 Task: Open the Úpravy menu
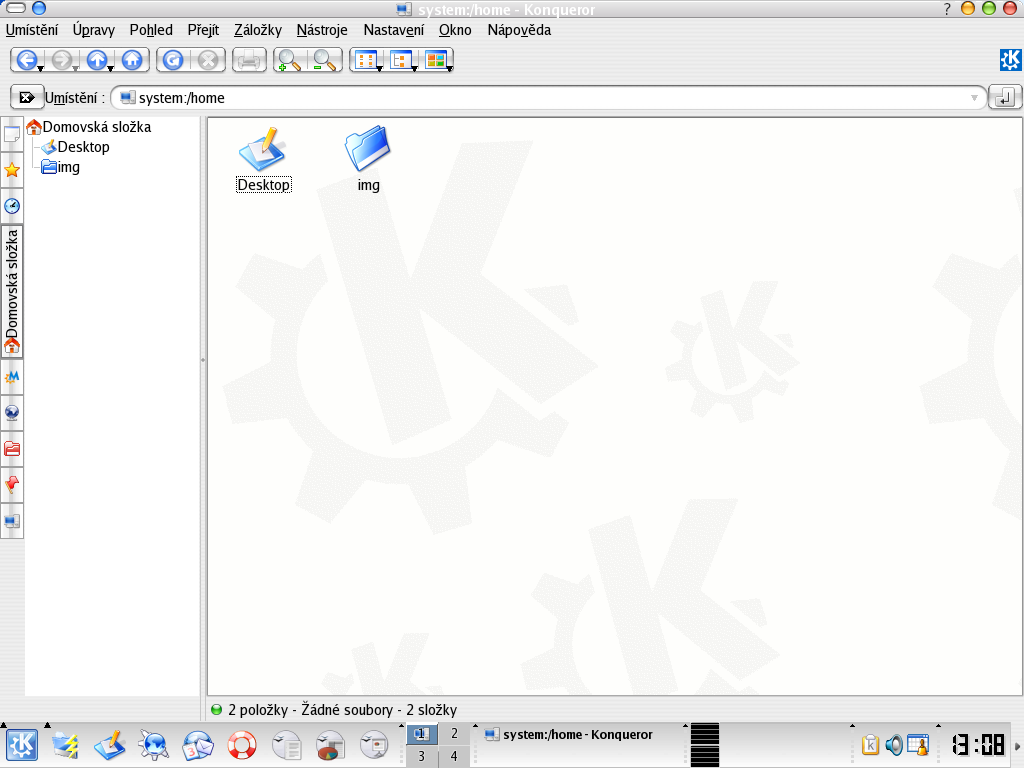93,30
